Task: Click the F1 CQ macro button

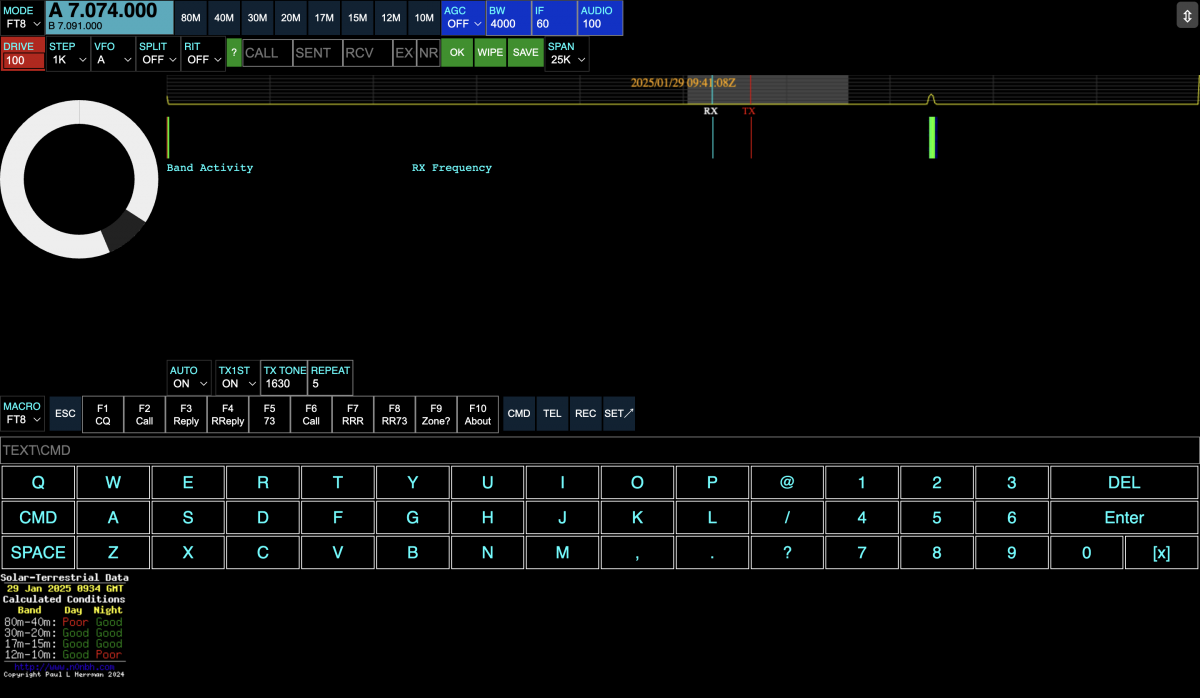Action: coord(102,414)
